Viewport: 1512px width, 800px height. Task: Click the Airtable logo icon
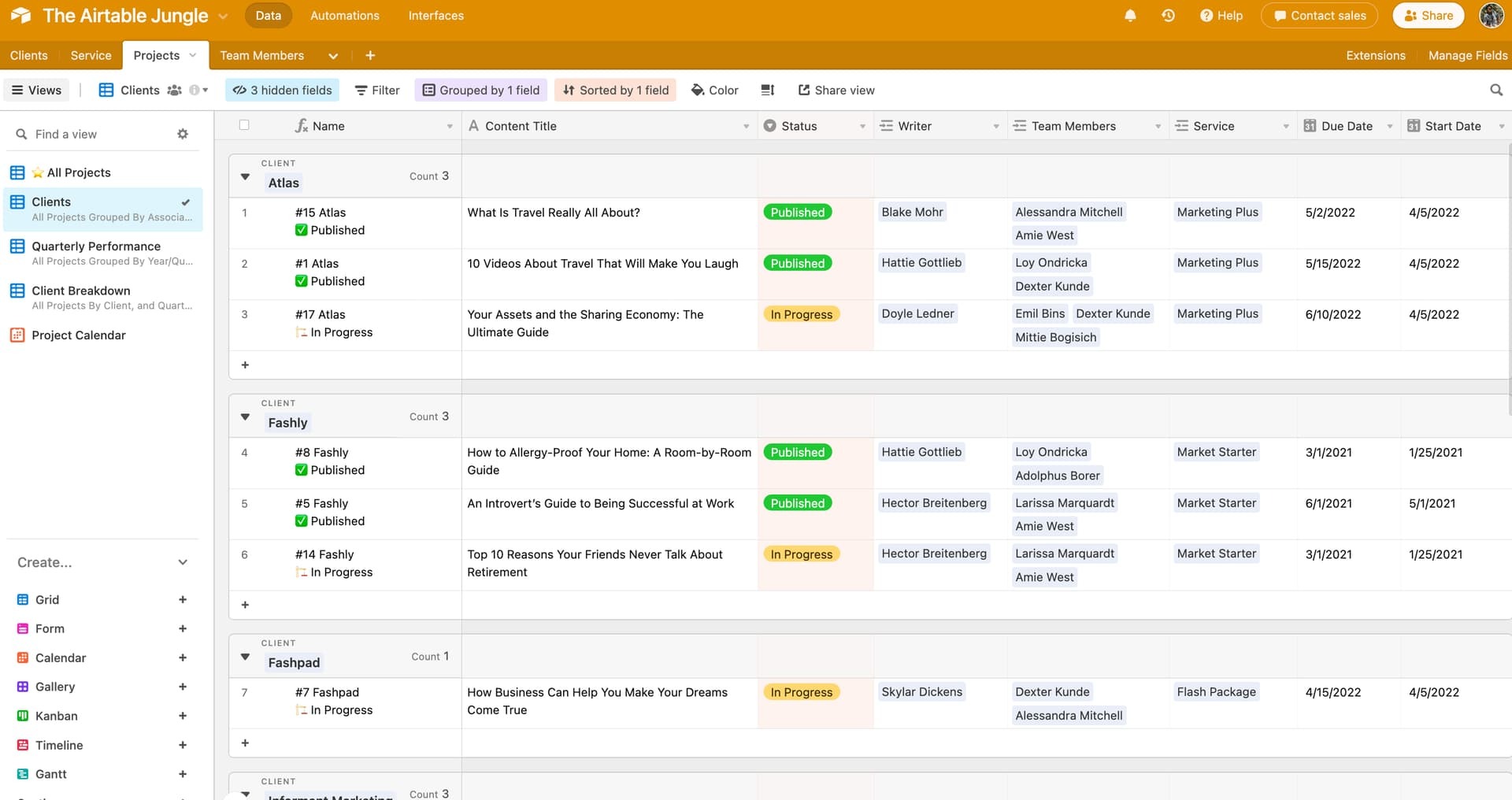click(20, 16)
